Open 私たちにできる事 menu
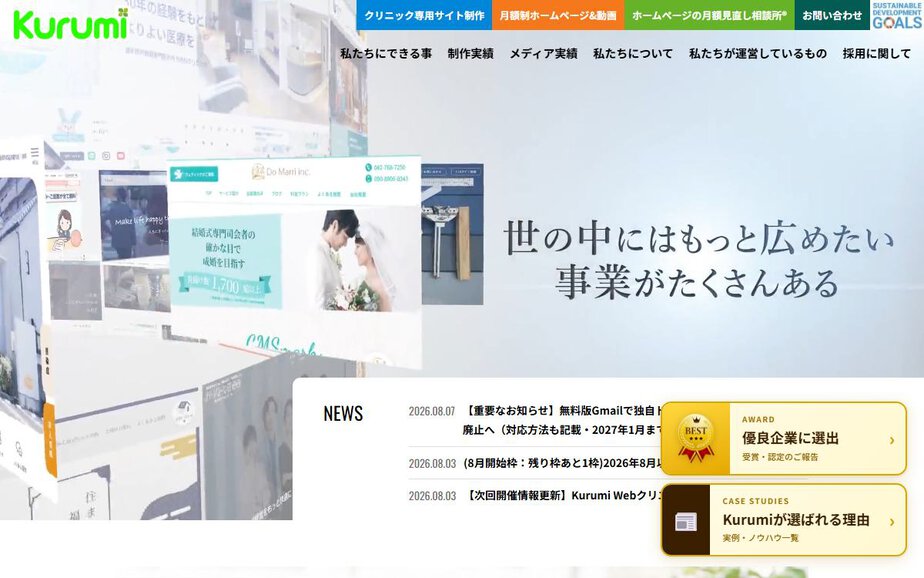Viewport: 924px width, 578px height. pos(386,54)
